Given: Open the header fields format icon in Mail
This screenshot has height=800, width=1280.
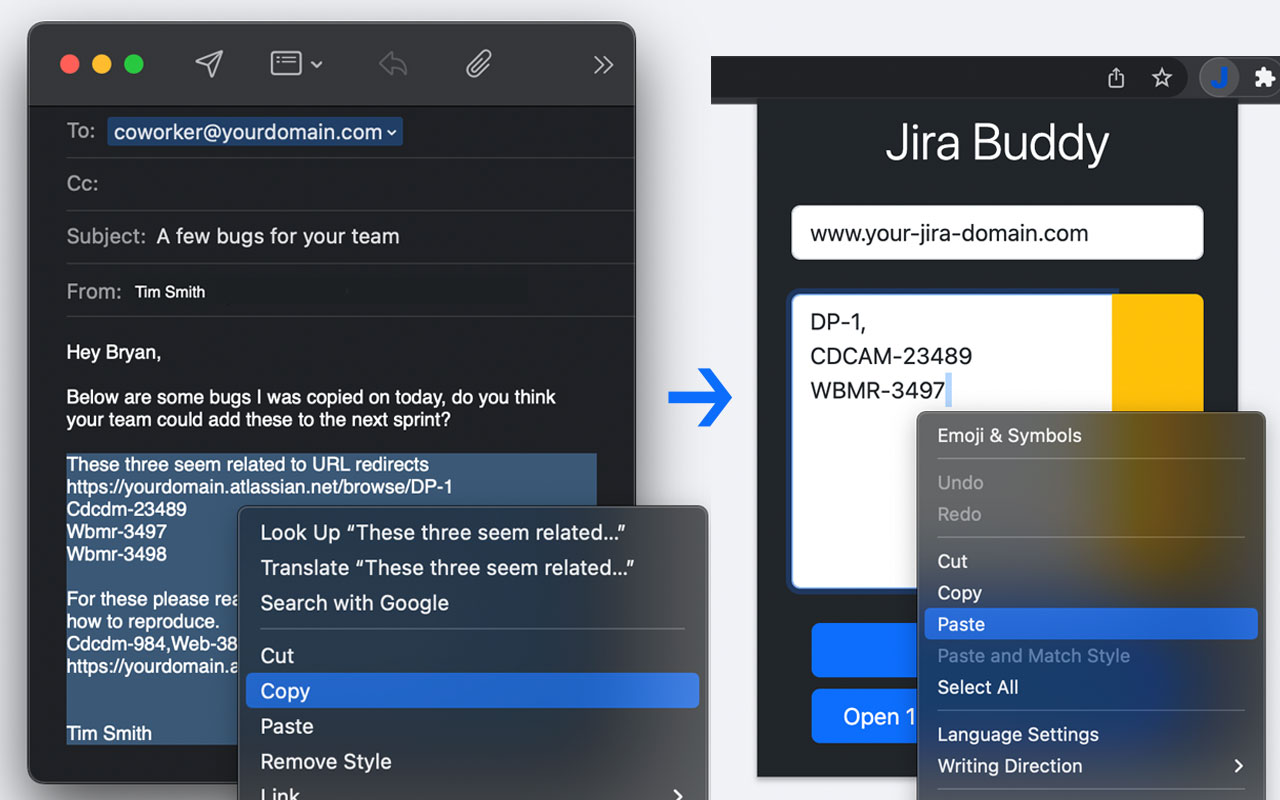Looking at the screenshot, I should coord(286,64).
